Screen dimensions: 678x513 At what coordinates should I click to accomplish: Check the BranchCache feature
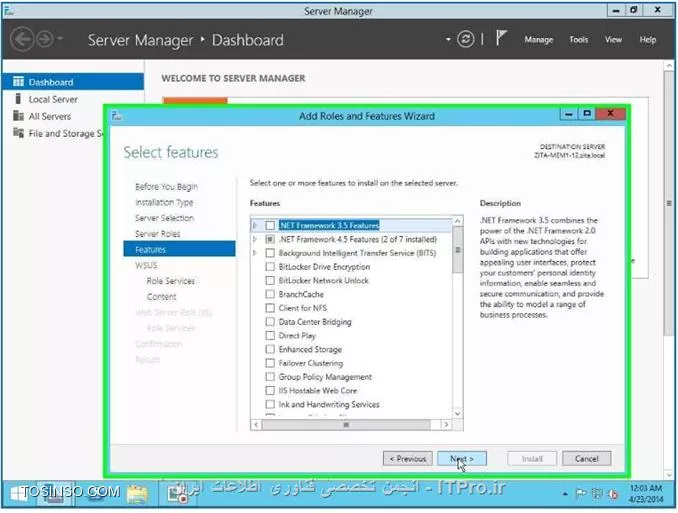coord(270,294)
